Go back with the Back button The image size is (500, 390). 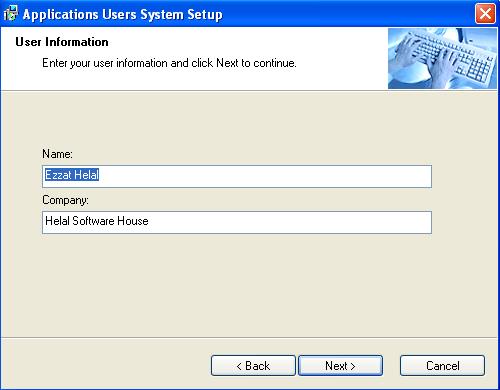click(x=253, y=366)
